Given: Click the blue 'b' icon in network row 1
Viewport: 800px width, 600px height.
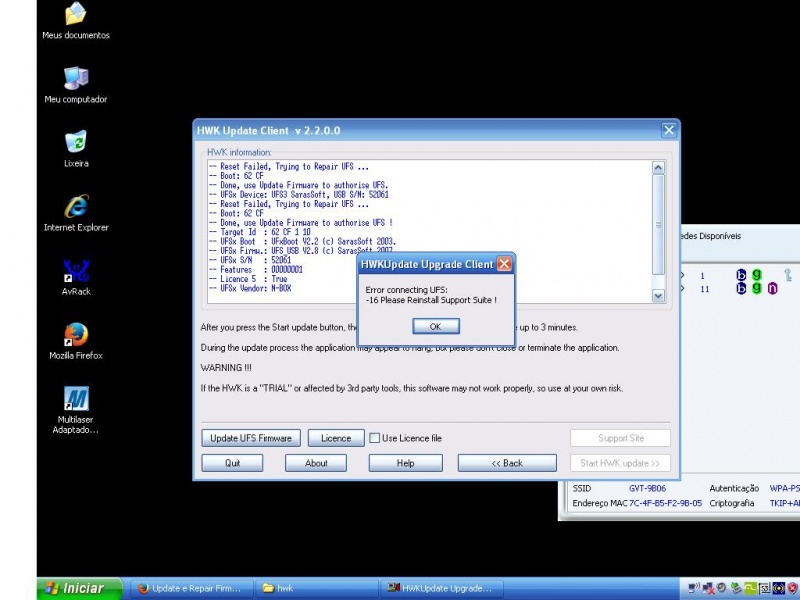Looking at the screenshot, I should click(741, 275).
